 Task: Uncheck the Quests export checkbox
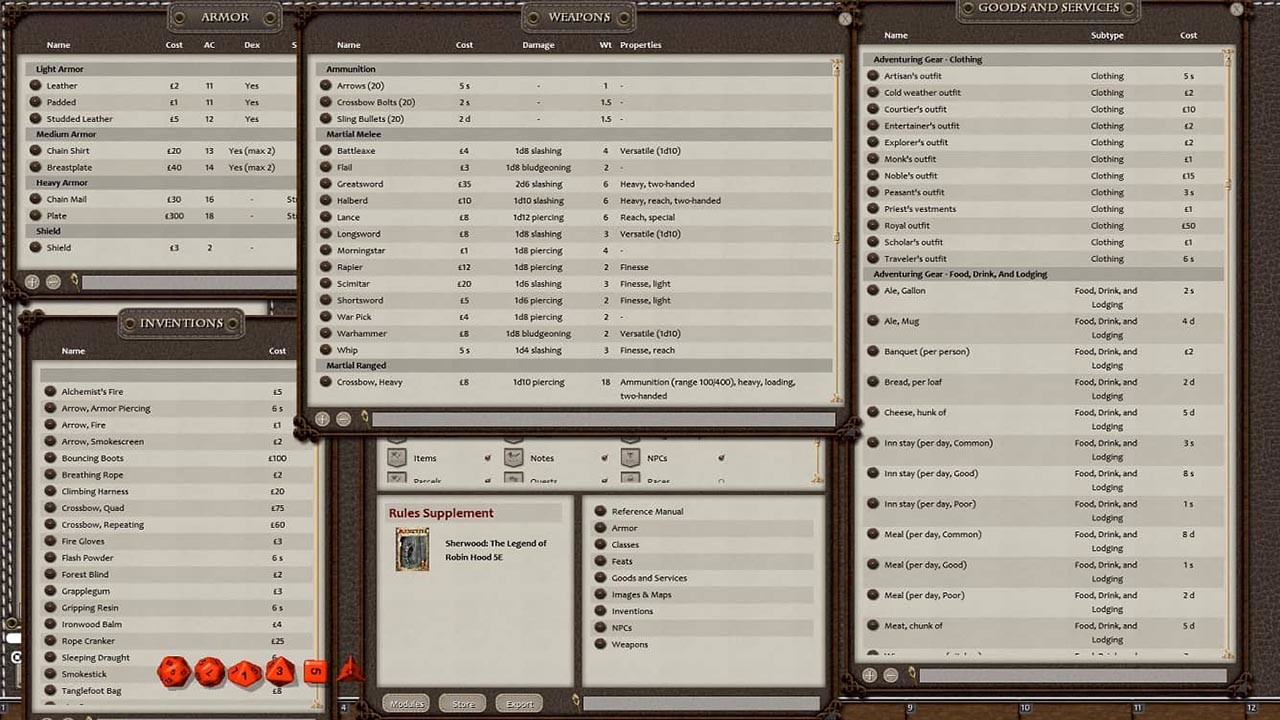coord(605,479)
